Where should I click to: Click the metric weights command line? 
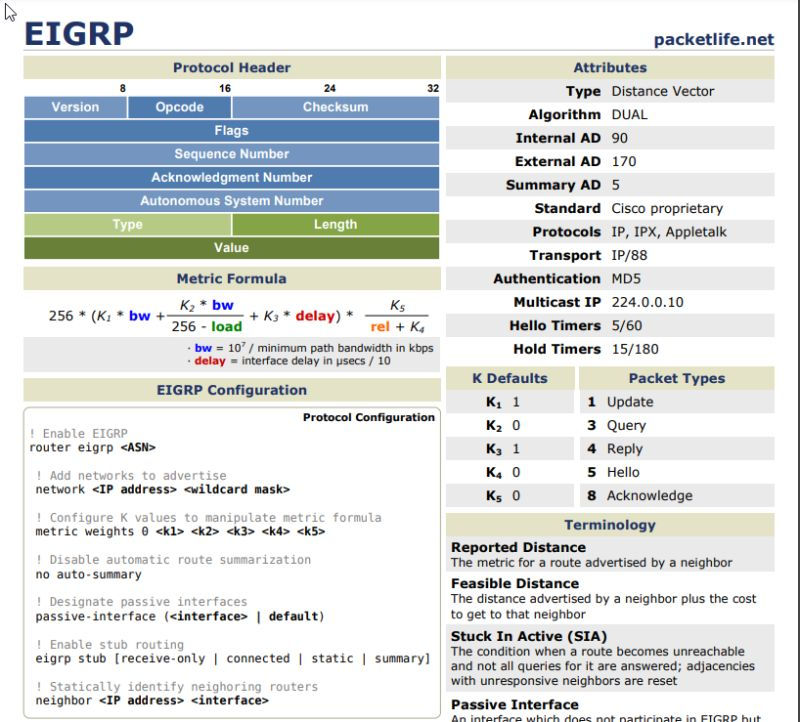click(x=180, y=532)
